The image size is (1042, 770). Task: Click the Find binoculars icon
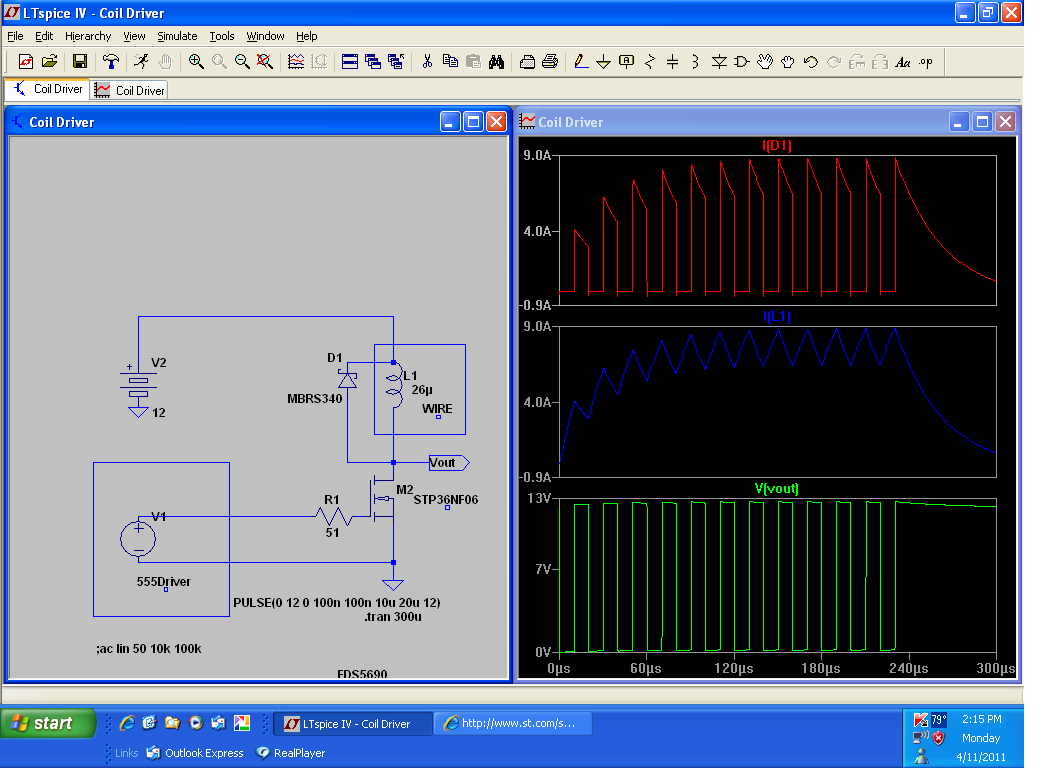496,62
